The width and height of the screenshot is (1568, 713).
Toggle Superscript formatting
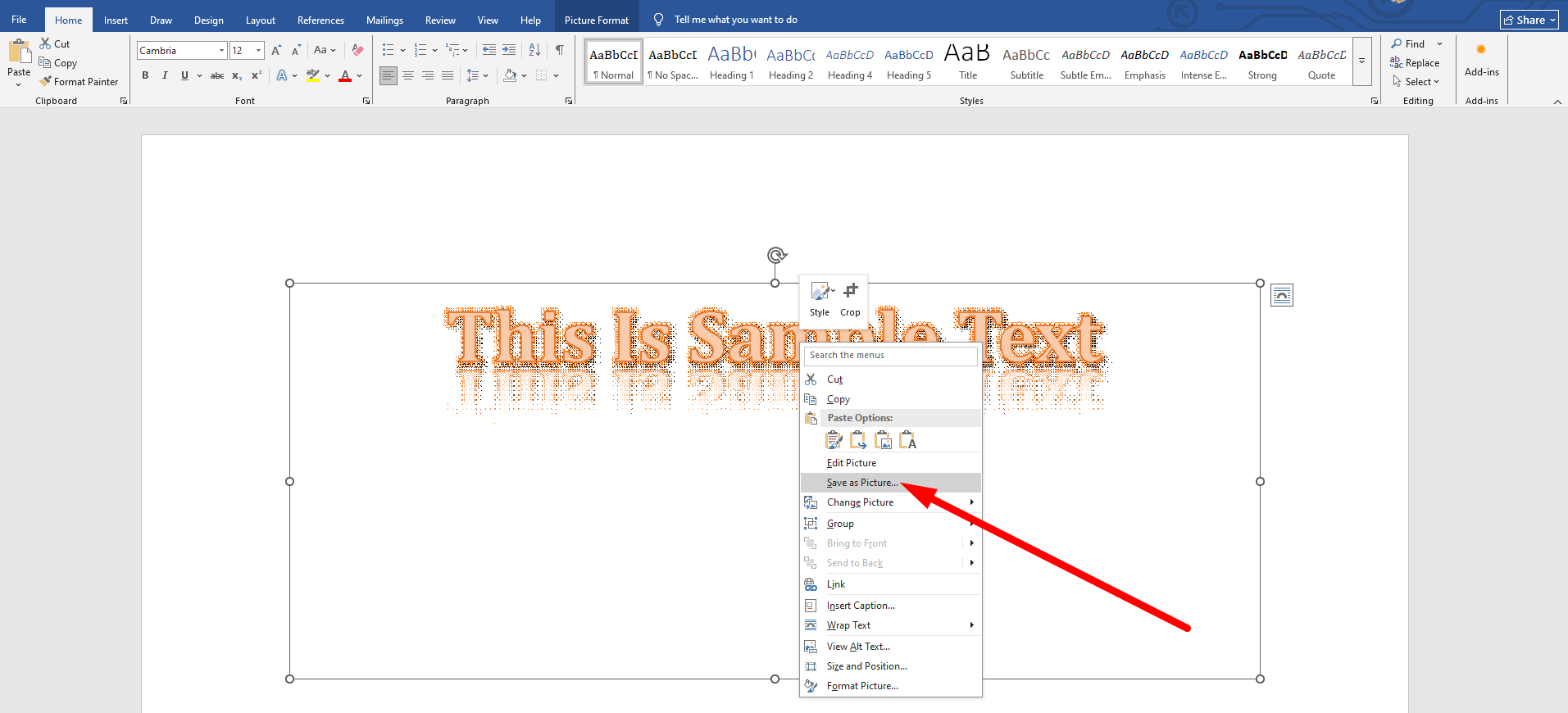point(257,75)
